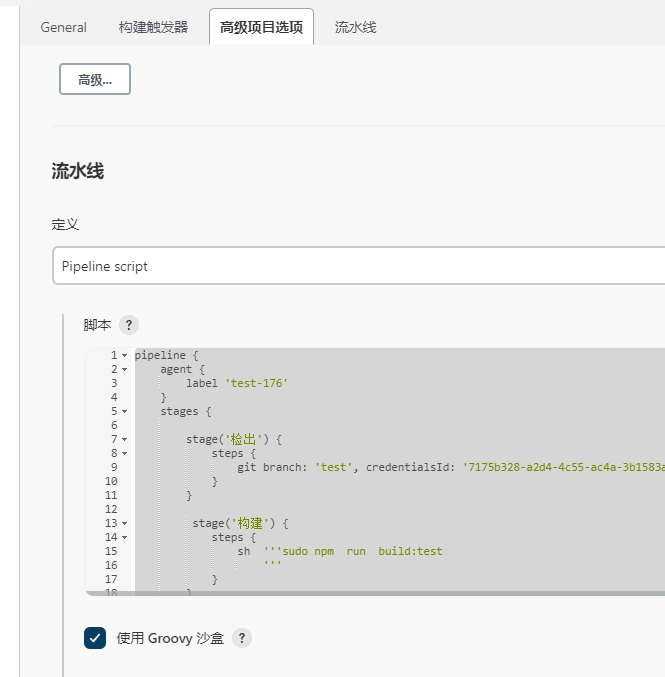The height and width of the screenshot is (677, 665).
Task: Fold the steps block on line 8
Action: click(x=124, y=453)
